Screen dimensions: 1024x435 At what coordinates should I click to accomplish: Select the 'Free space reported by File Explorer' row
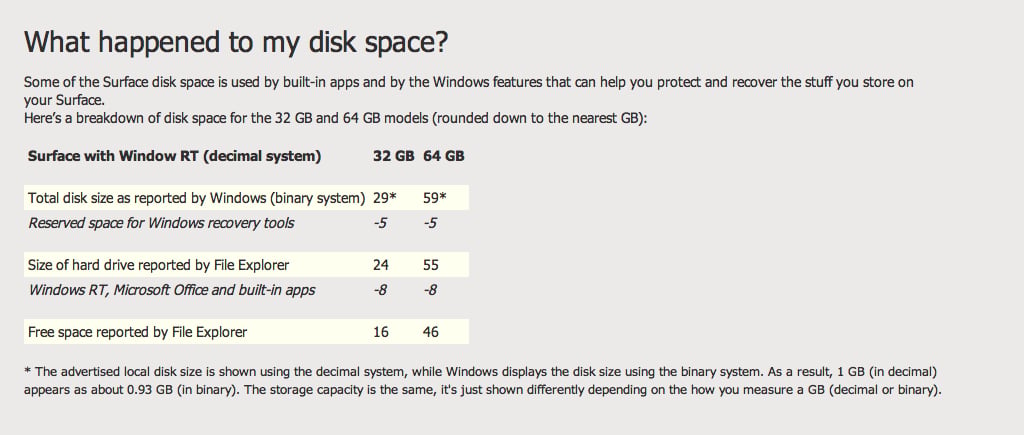tap(246, 332)
